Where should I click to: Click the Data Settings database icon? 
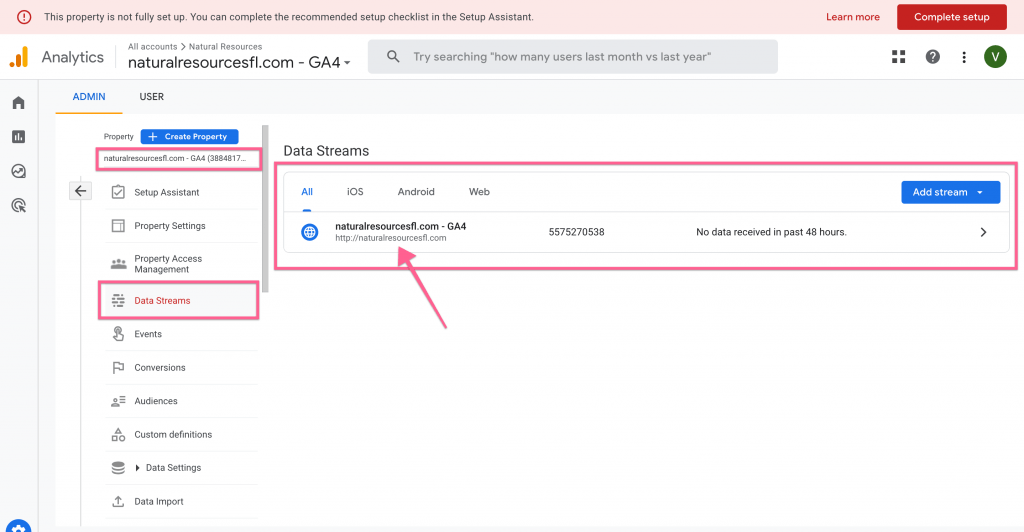[118, 468]
